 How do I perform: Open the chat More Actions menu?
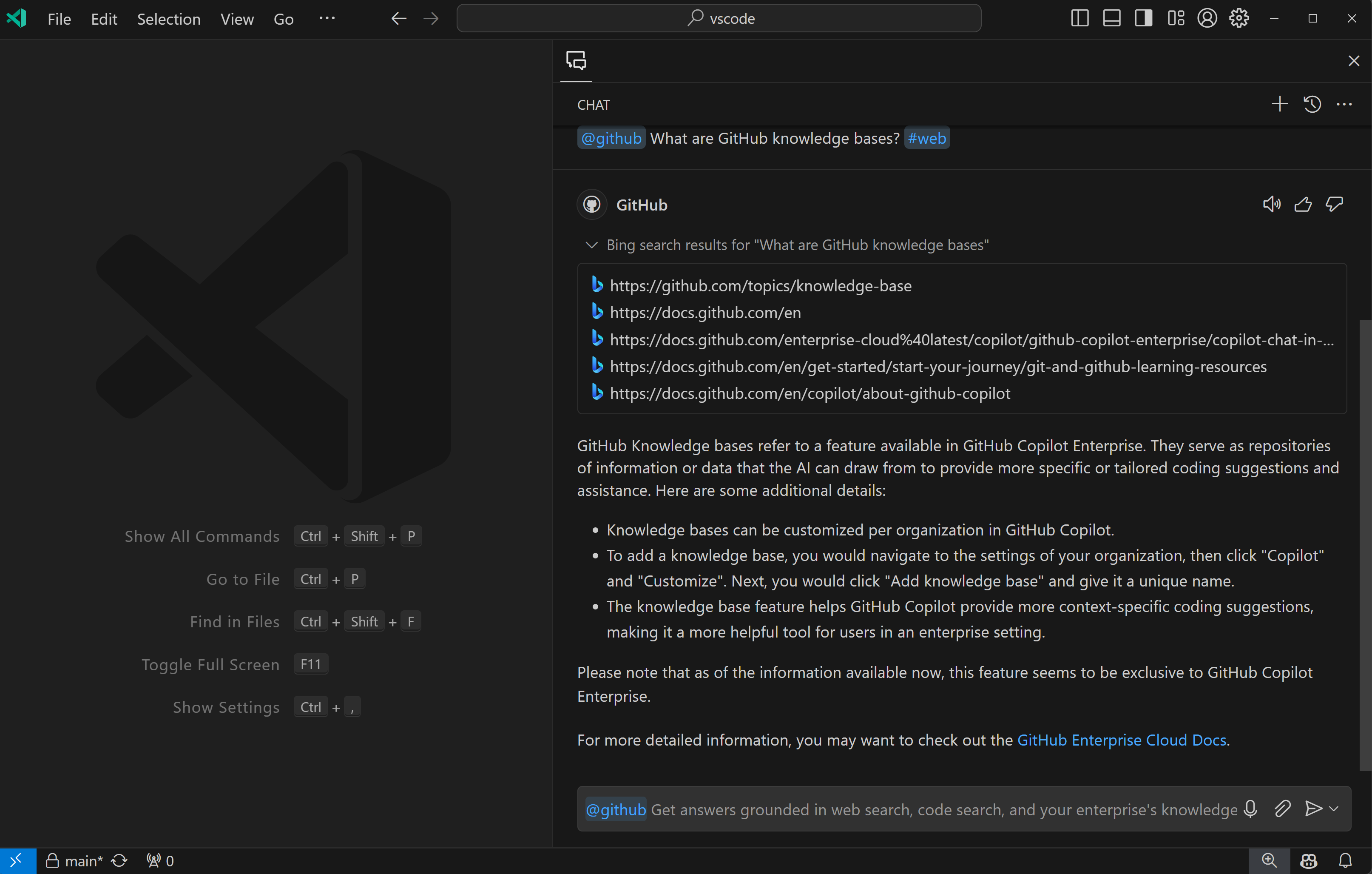pos(1344,104)
